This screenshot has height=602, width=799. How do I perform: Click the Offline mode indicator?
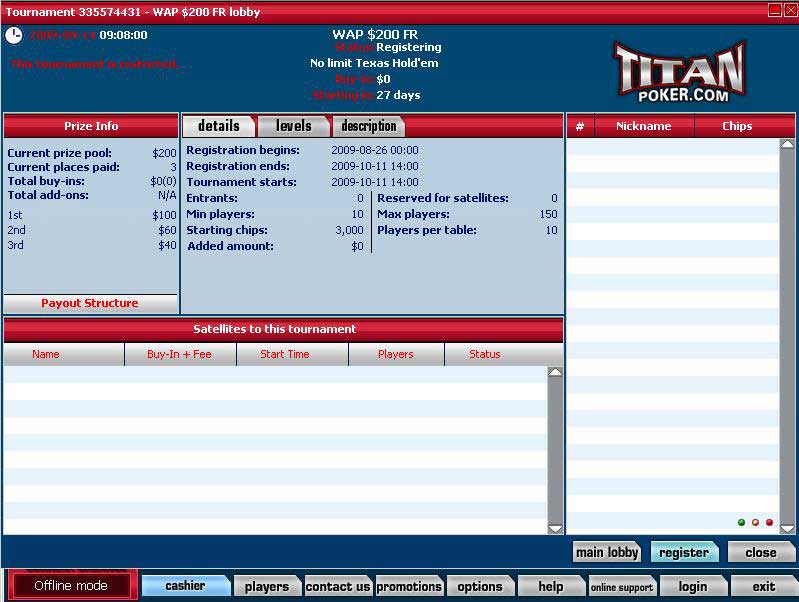pyautogui.click(x=71, y=586)
